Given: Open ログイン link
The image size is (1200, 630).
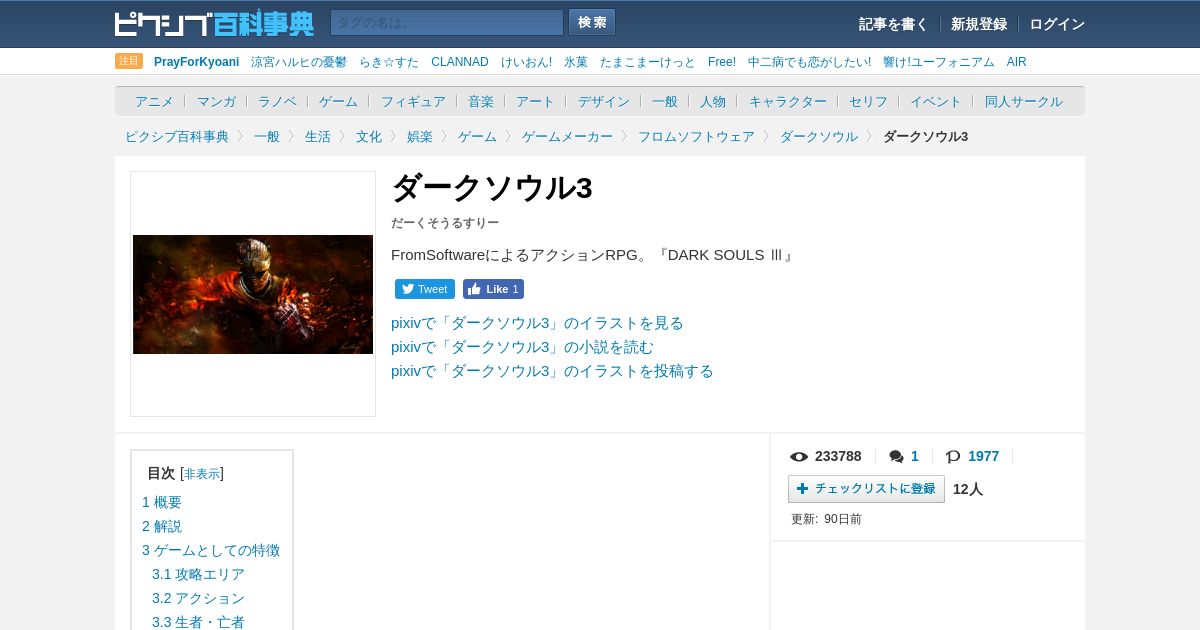Looking at the screenshot, I should 1057,24.
